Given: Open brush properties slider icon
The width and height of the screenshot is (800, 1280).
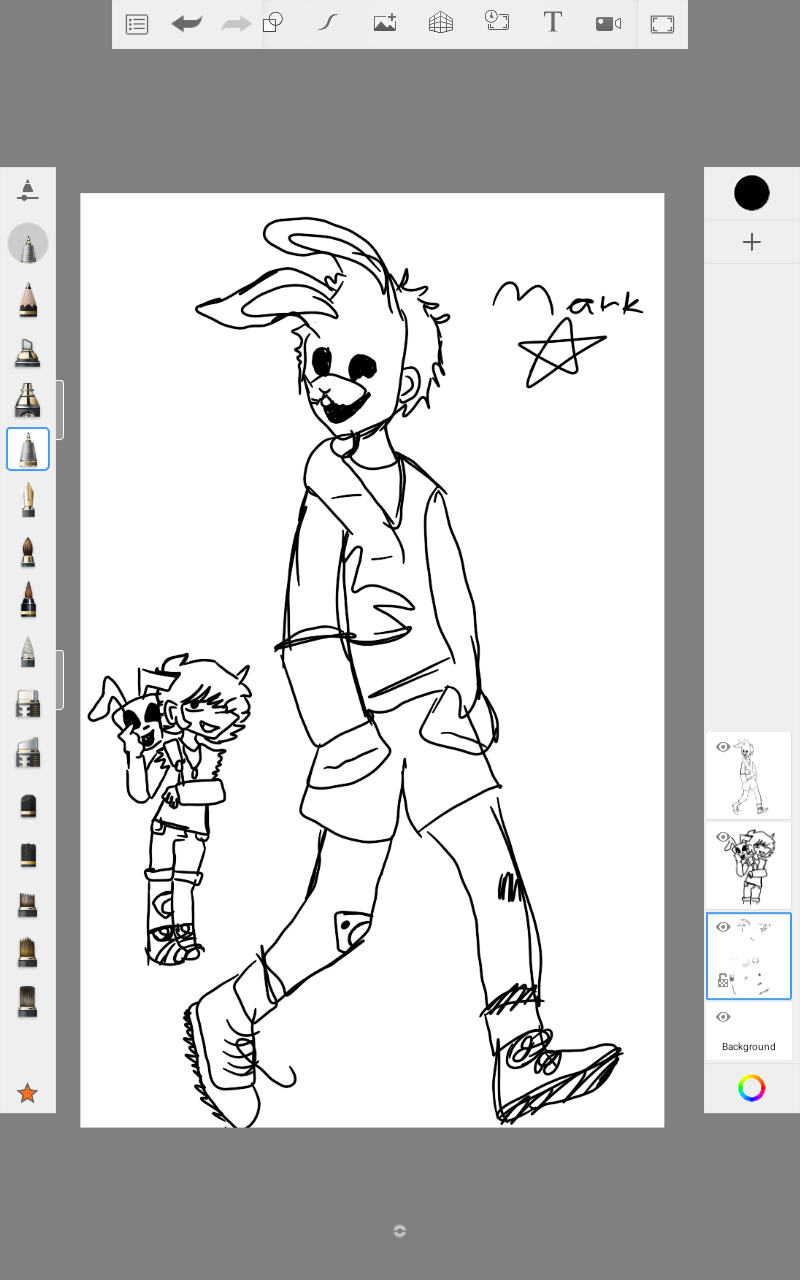Looking at the screenshot, I should [28, 190].
